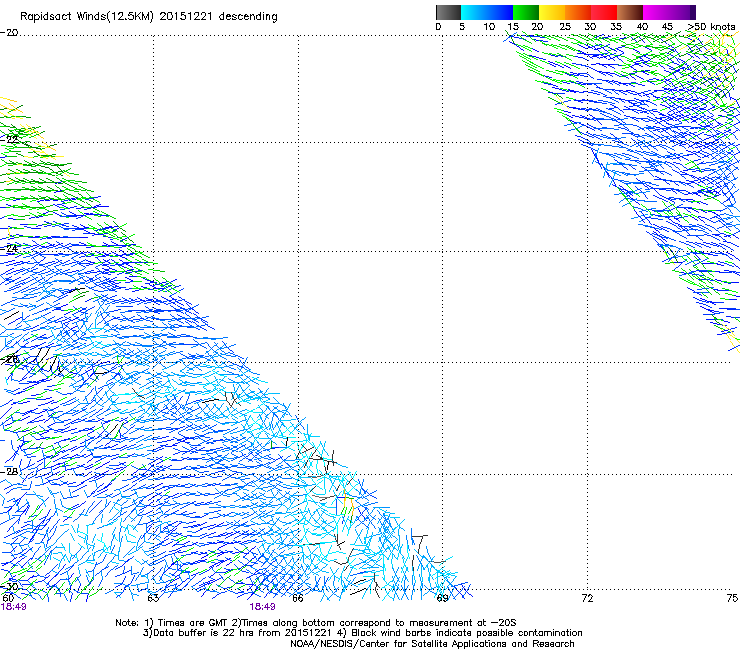
Task: Click the title text 'Rapidscat Winds(12.5KM) 20151221 descending'
Action: 149,17
